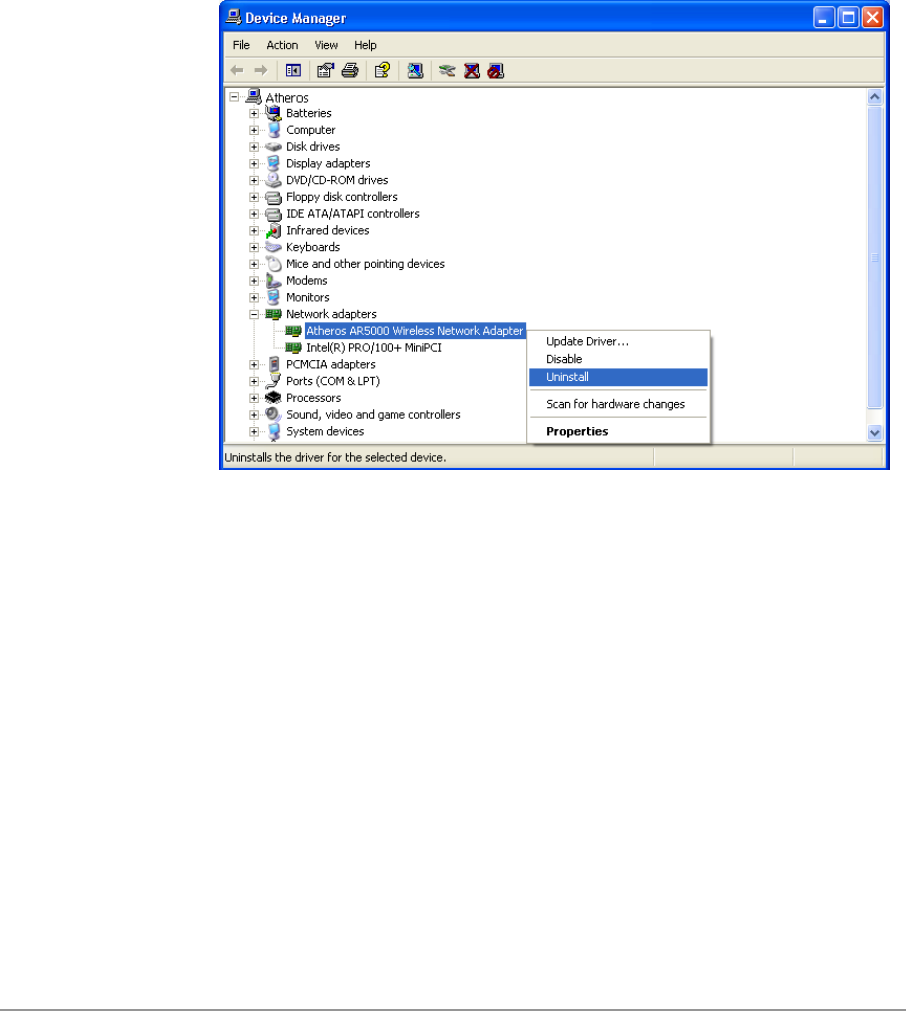Expand the PCMCIA adapters node
Screen dimensions: 906x1011
[x=254, y=365]
